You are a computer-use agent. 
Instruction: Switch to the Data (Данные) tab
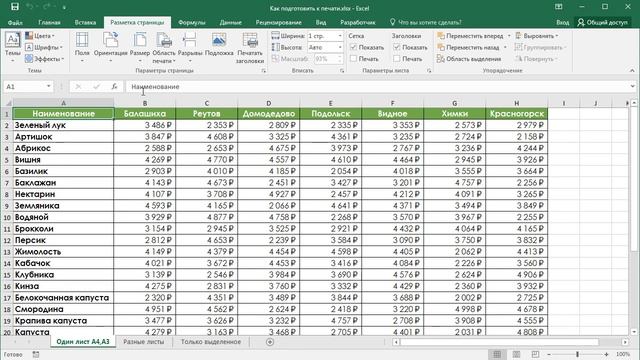coord(230,22)
